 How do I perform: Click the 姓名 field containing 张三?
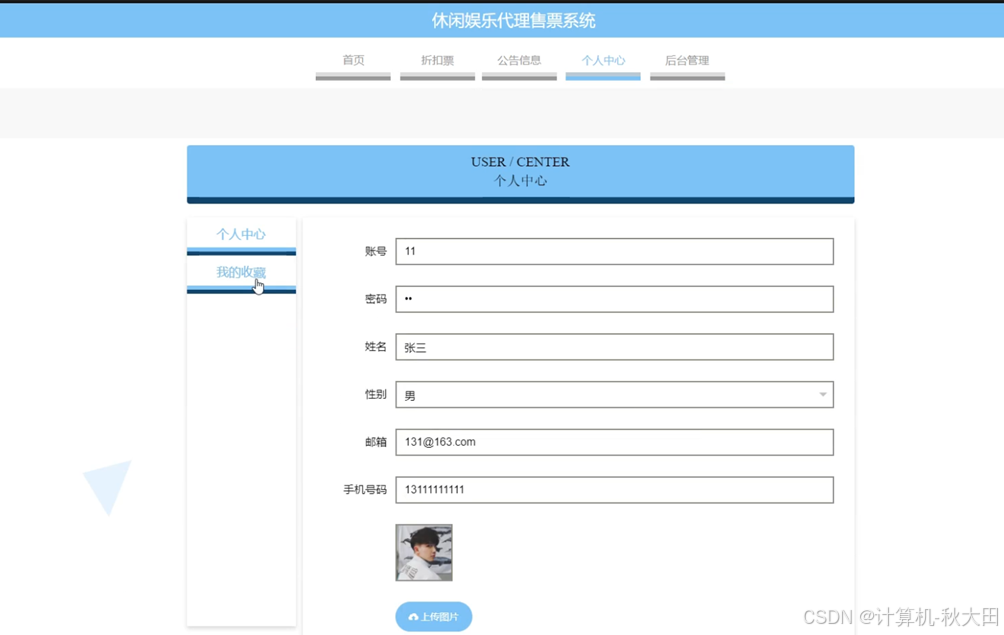click(x=614, y=346)
